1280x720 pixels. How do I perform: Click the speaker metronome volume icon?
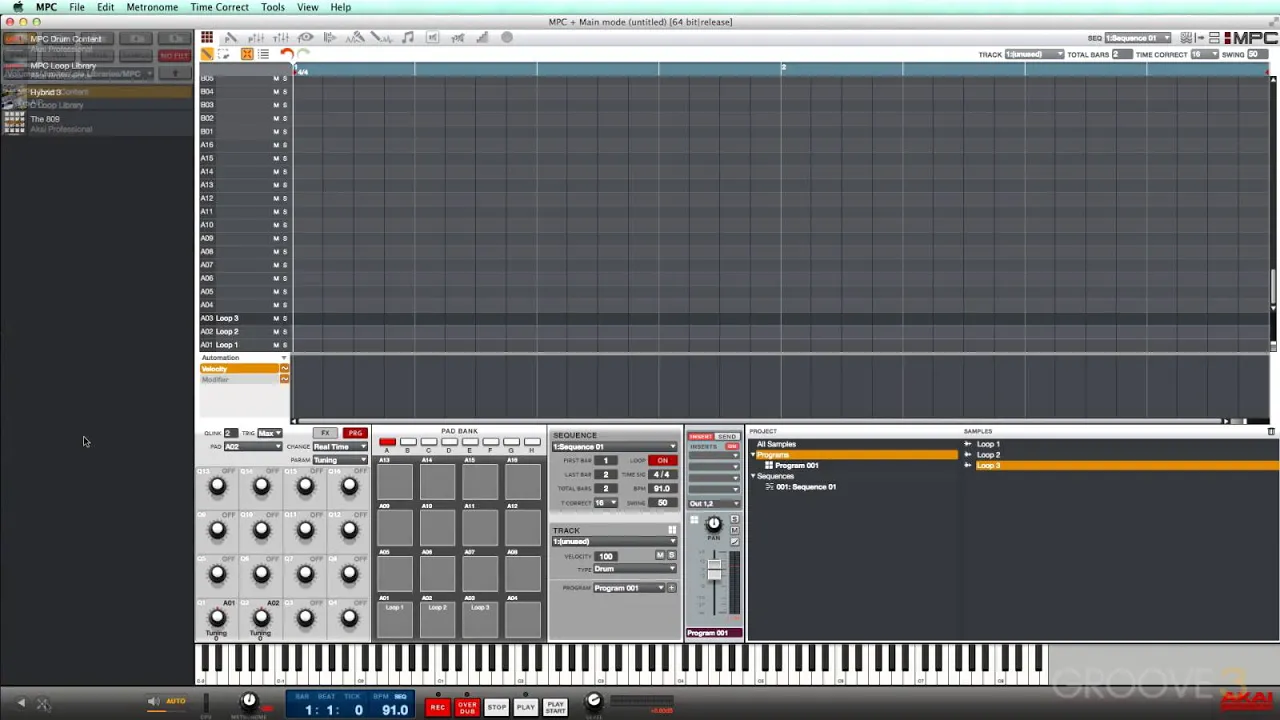pos(153,702)
